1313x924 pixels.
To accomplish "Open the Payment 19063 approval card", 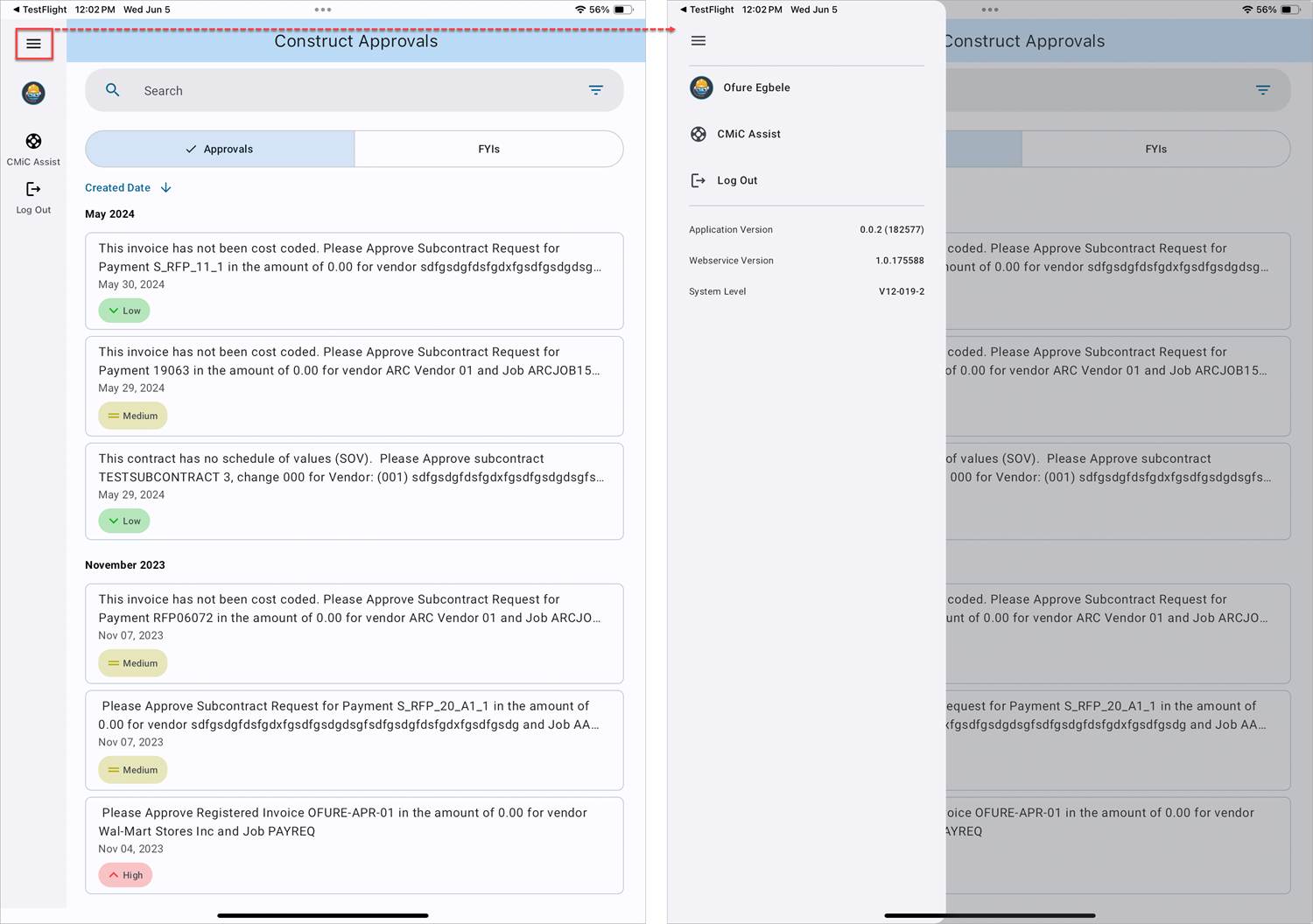I will [355, 386].
